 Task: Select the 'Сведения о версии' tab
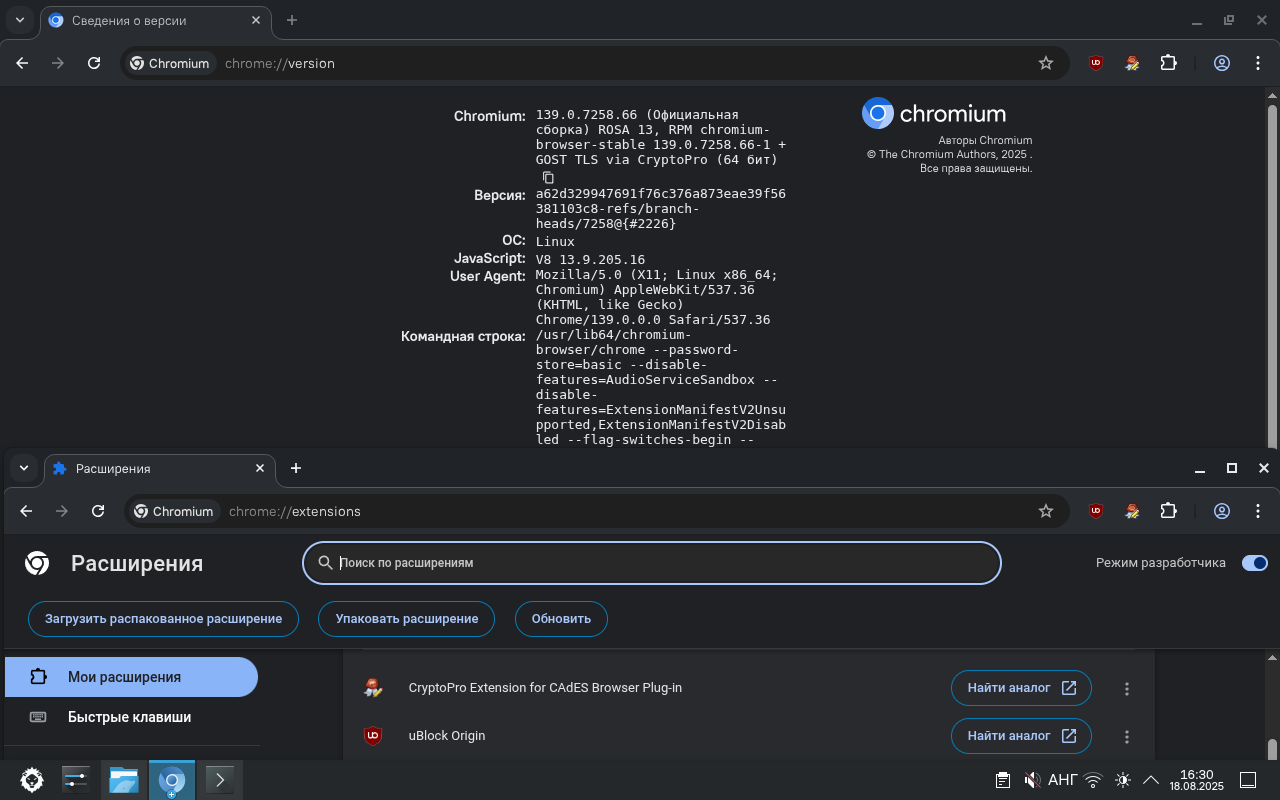click(x=155, y=20)
